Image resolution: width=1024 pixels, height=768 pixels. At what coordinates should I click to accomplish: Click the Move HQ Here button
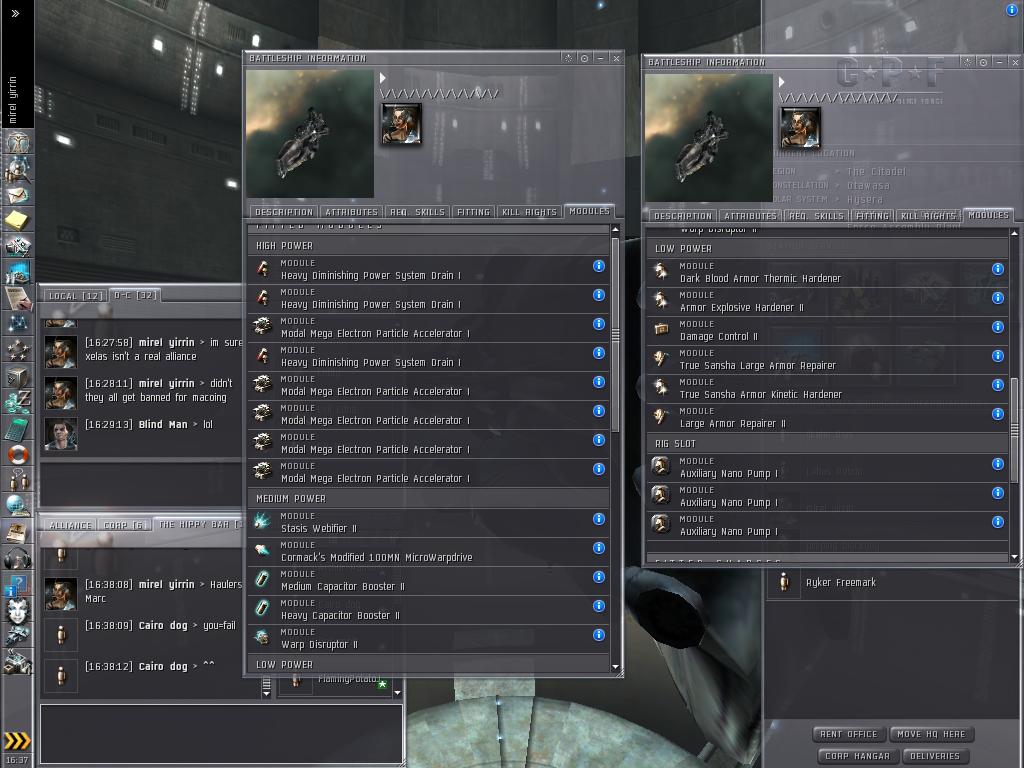pos(931,734)
